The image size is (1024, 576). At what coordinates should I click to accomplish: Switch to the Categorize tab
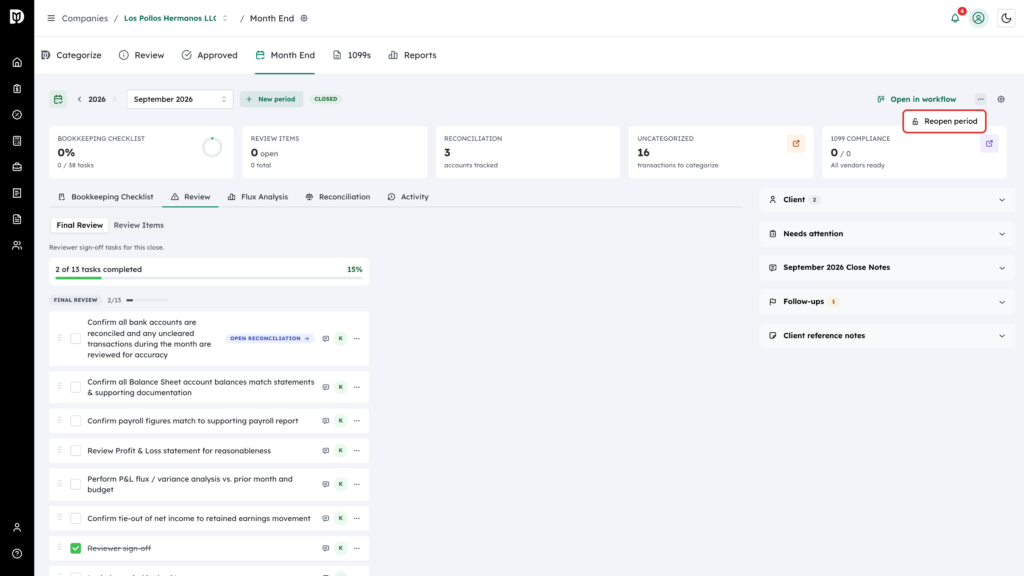coord(71,56)
